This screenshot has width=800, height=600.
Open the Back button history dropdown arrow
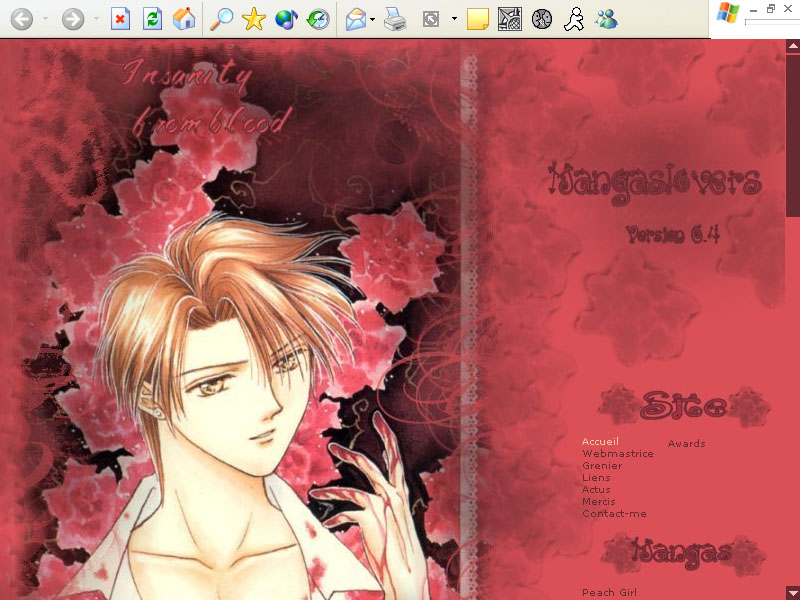coord(45,19)
